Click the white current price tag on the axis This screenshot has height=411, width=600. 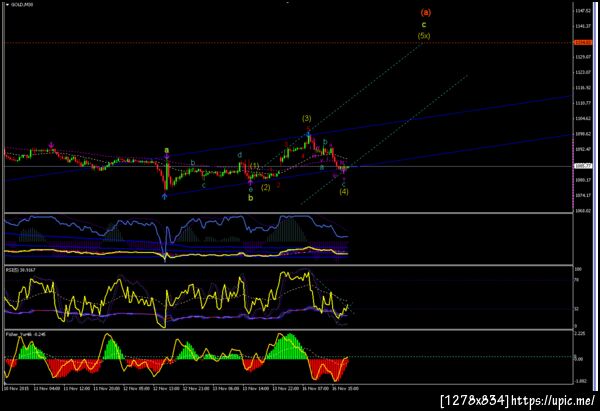pyautogui.click(x=583, y=166)
